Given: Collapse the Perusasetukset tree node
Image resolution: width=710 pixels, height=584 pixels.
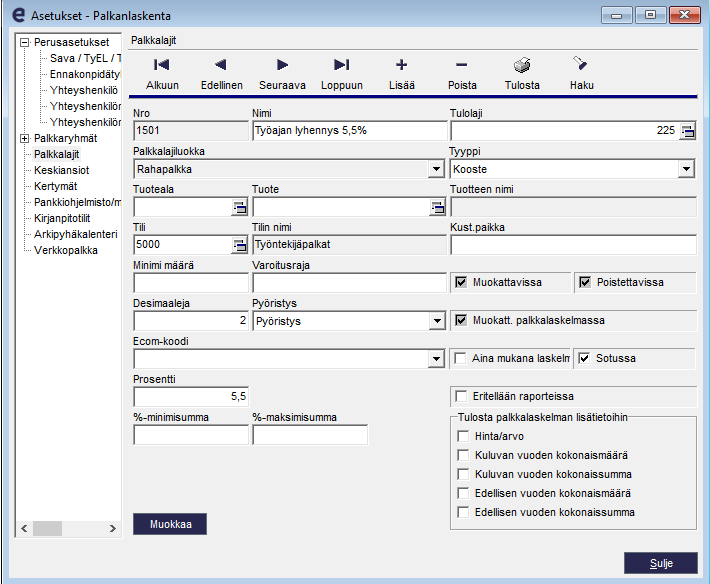Looking at the screenshot, I should tap(24, 43).
